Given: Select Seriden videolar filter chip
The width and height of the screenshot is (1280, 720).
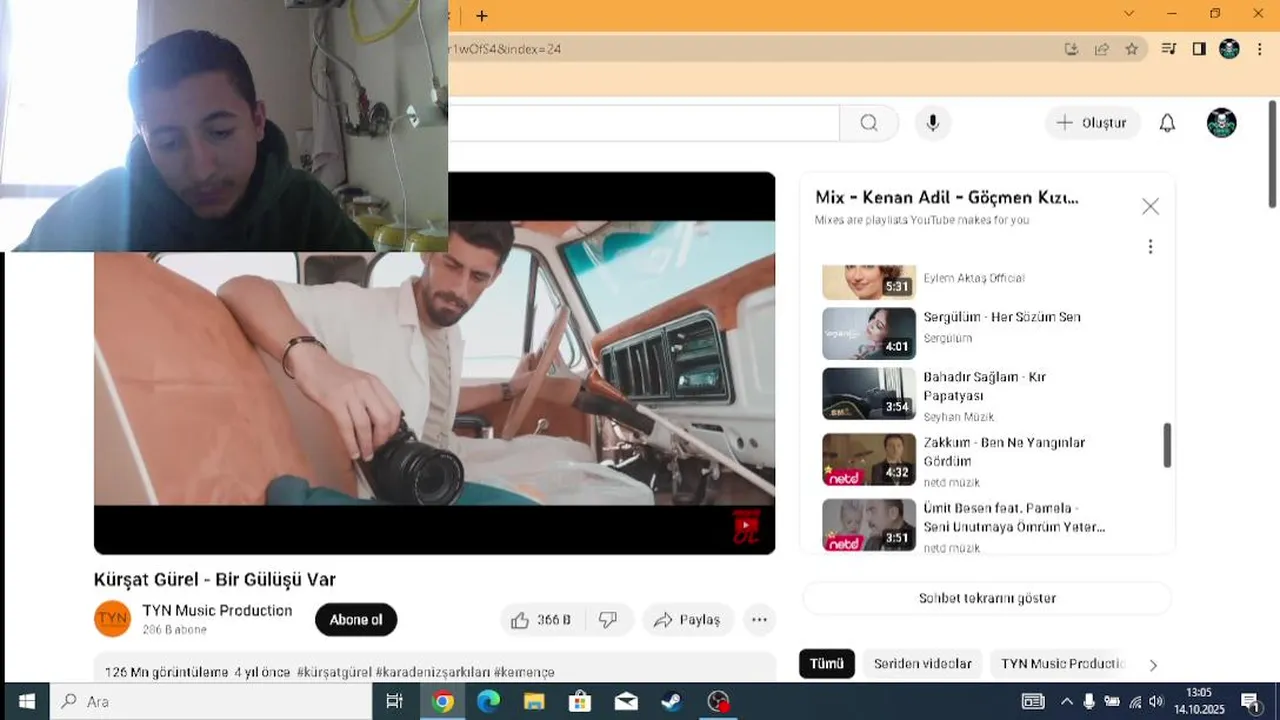Looking at the screenshot, I should tap(922, 664).
